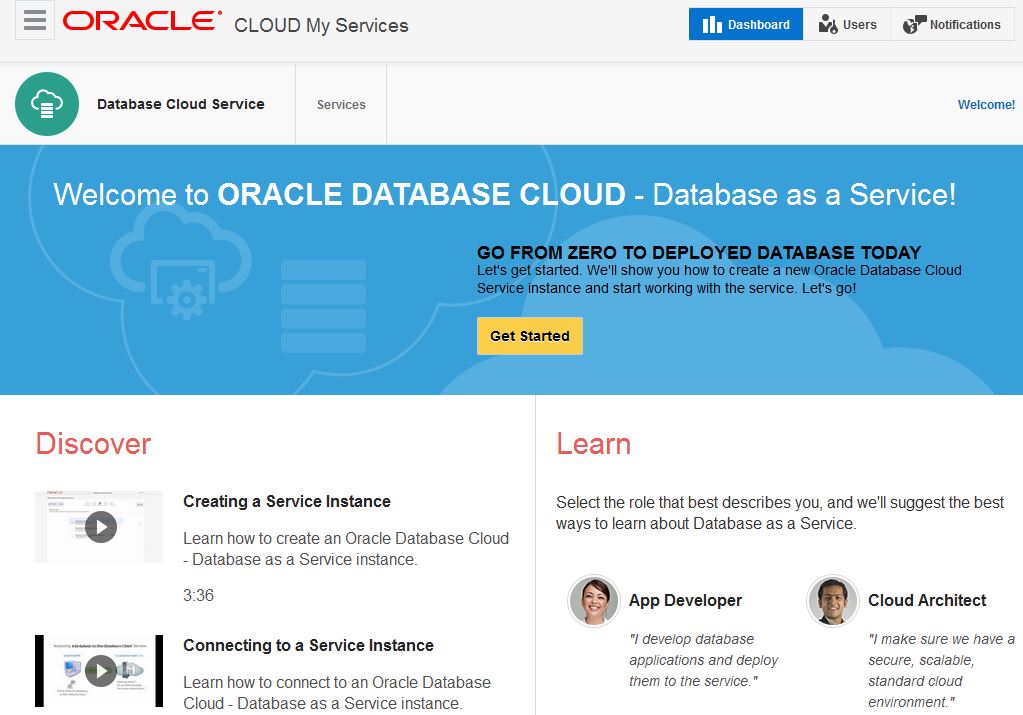Open the Services menu item

coord(340,103)
